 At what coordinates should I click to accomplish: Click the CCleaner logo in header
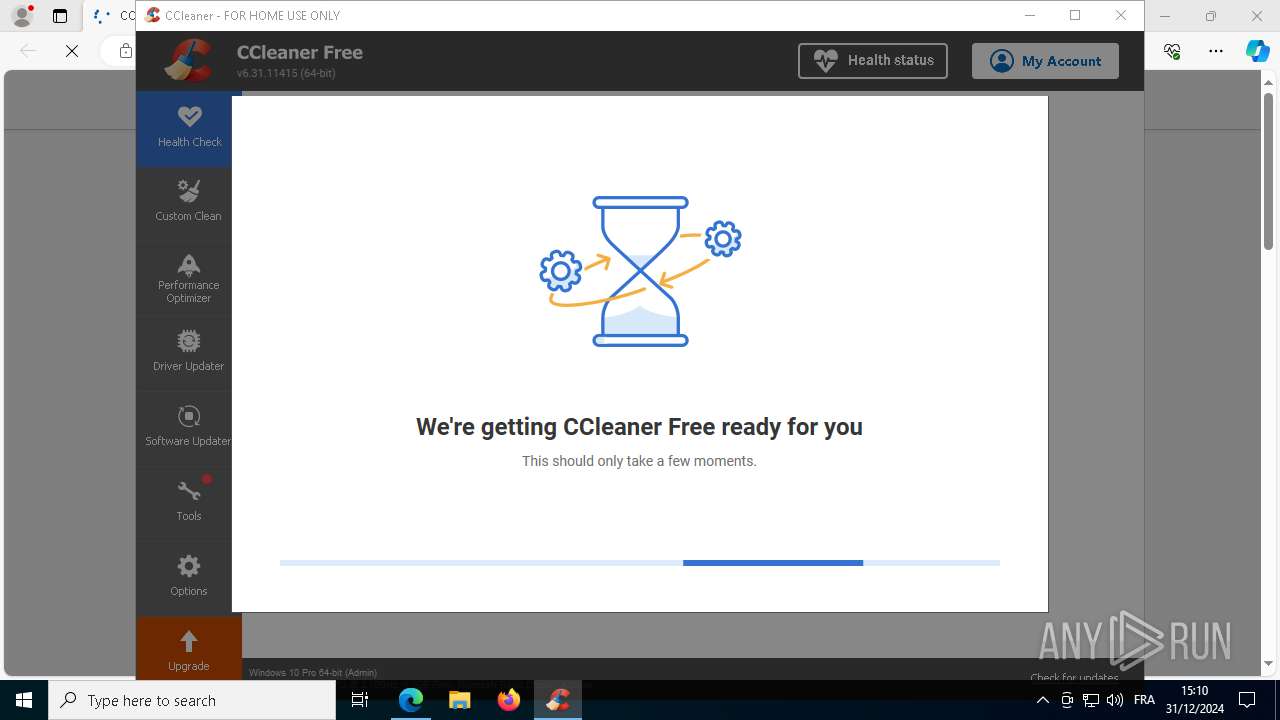[x=189, y=61]
